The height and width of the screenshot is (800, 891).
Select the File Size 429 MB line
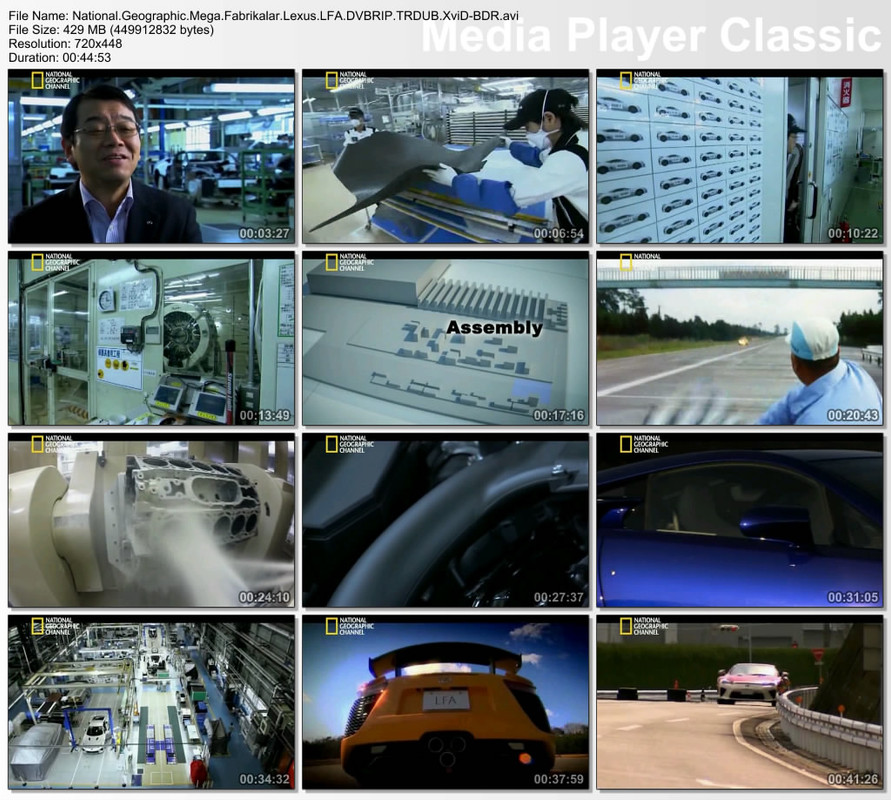(x=111, y=30)
